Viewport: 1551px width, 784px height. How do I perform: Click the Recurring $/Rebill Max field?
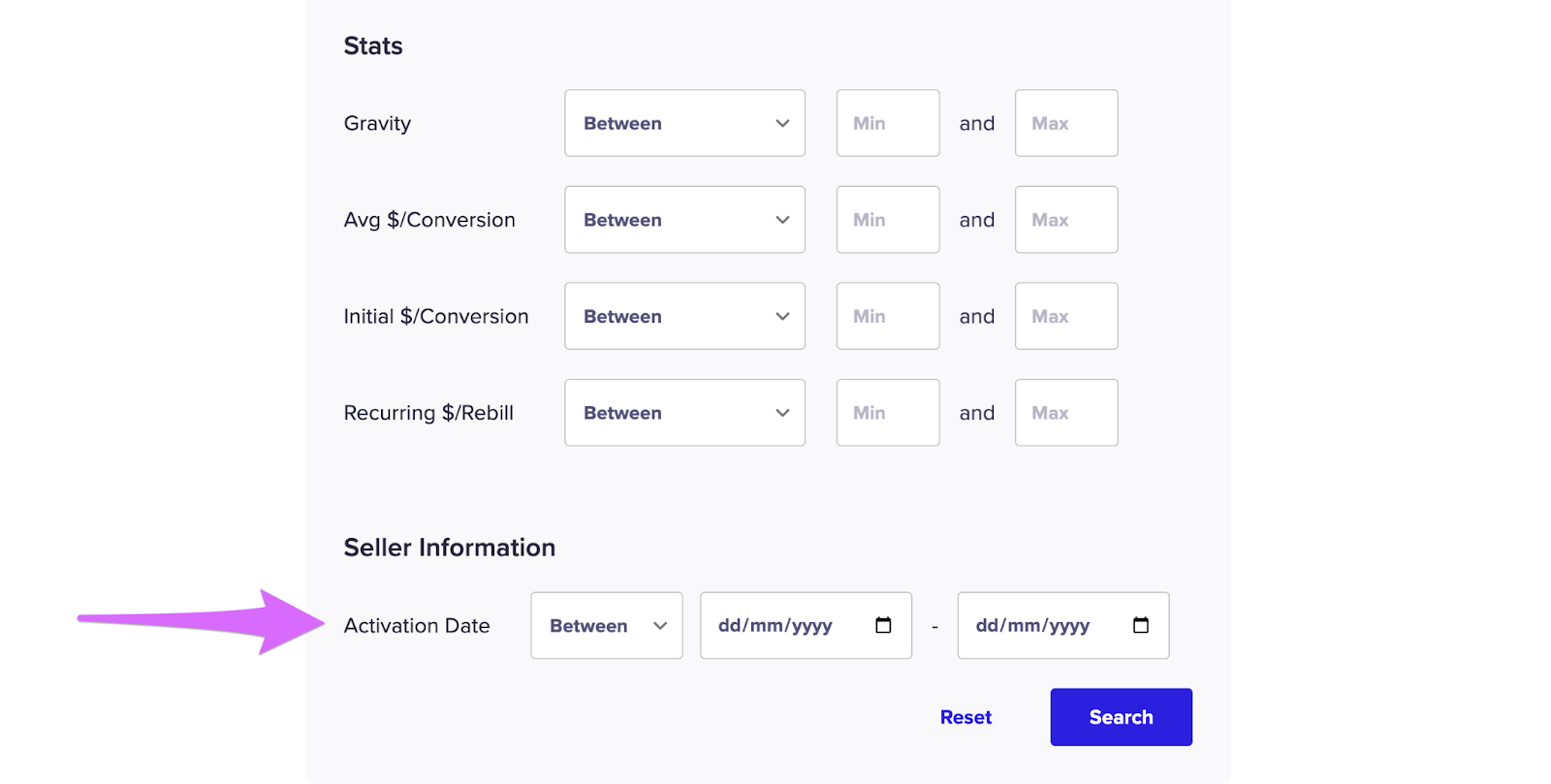pyautogui.click(x=1066, y=413)
